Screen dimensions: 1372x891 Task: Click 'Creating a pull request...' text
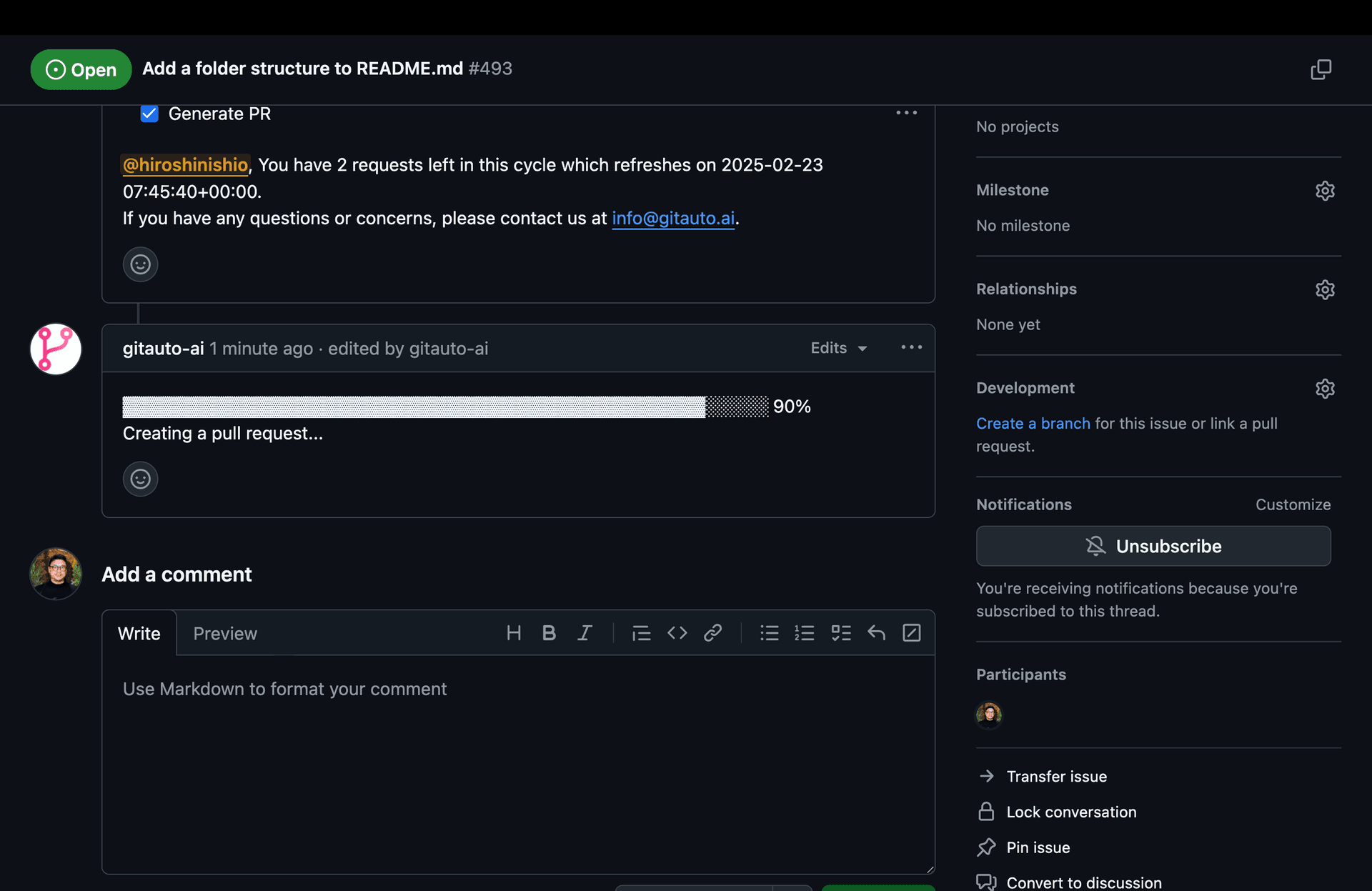click(223, 433)
